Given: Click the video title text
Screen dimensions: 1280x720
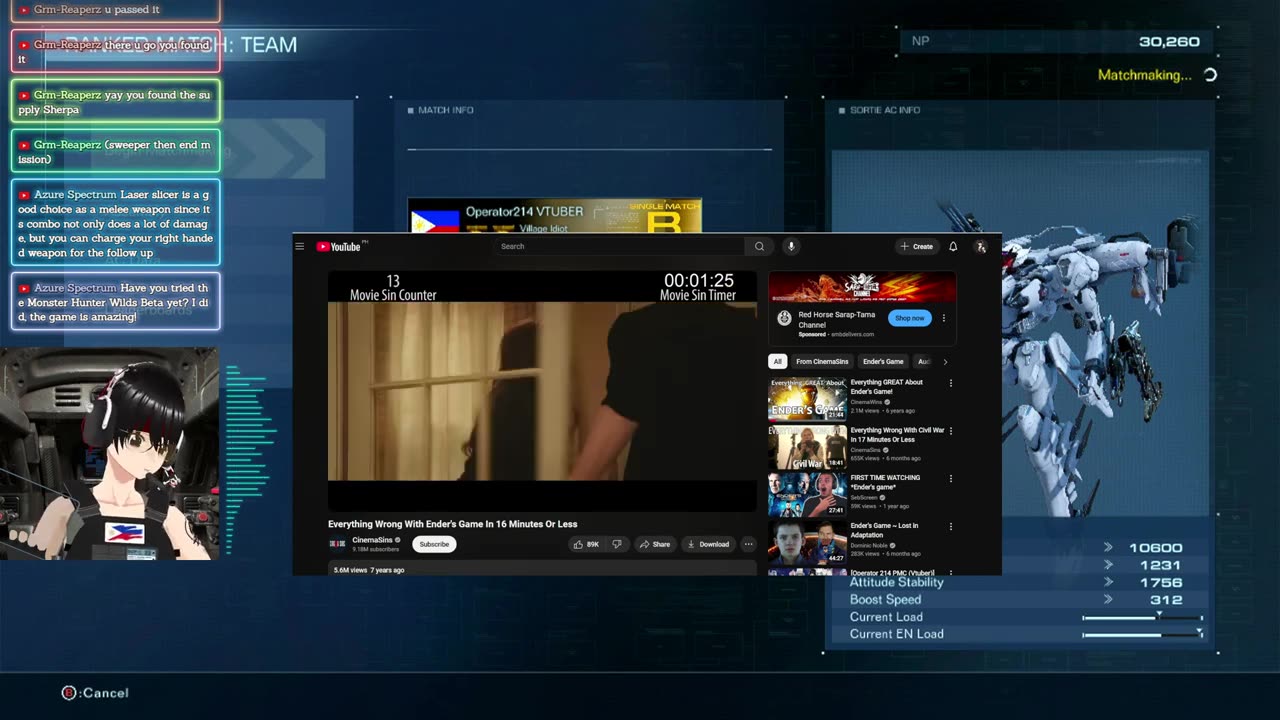Looking at the screenshot, I should point(452,524).
